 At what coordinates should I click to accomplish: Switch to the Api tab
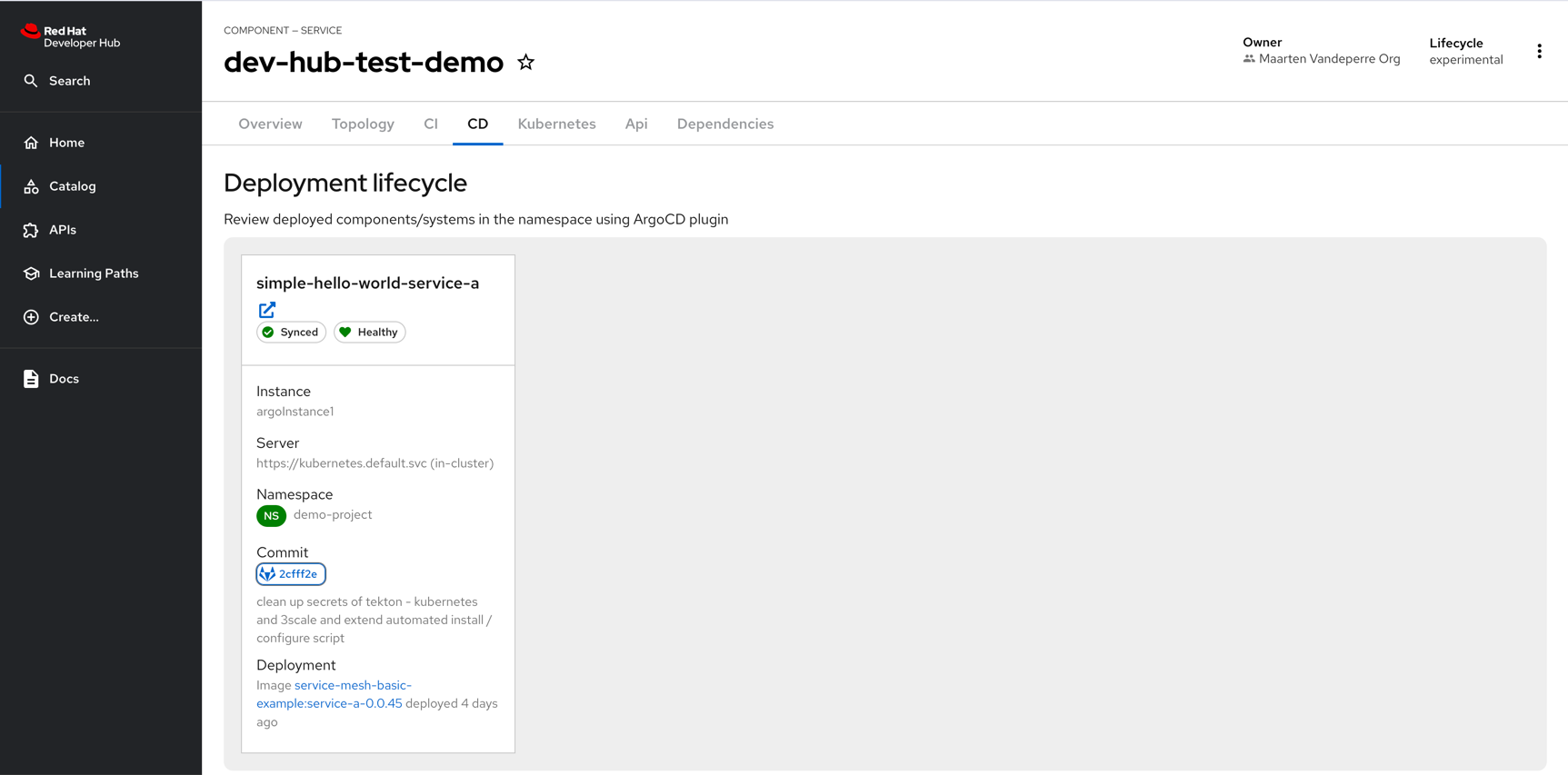pos(636,124)
